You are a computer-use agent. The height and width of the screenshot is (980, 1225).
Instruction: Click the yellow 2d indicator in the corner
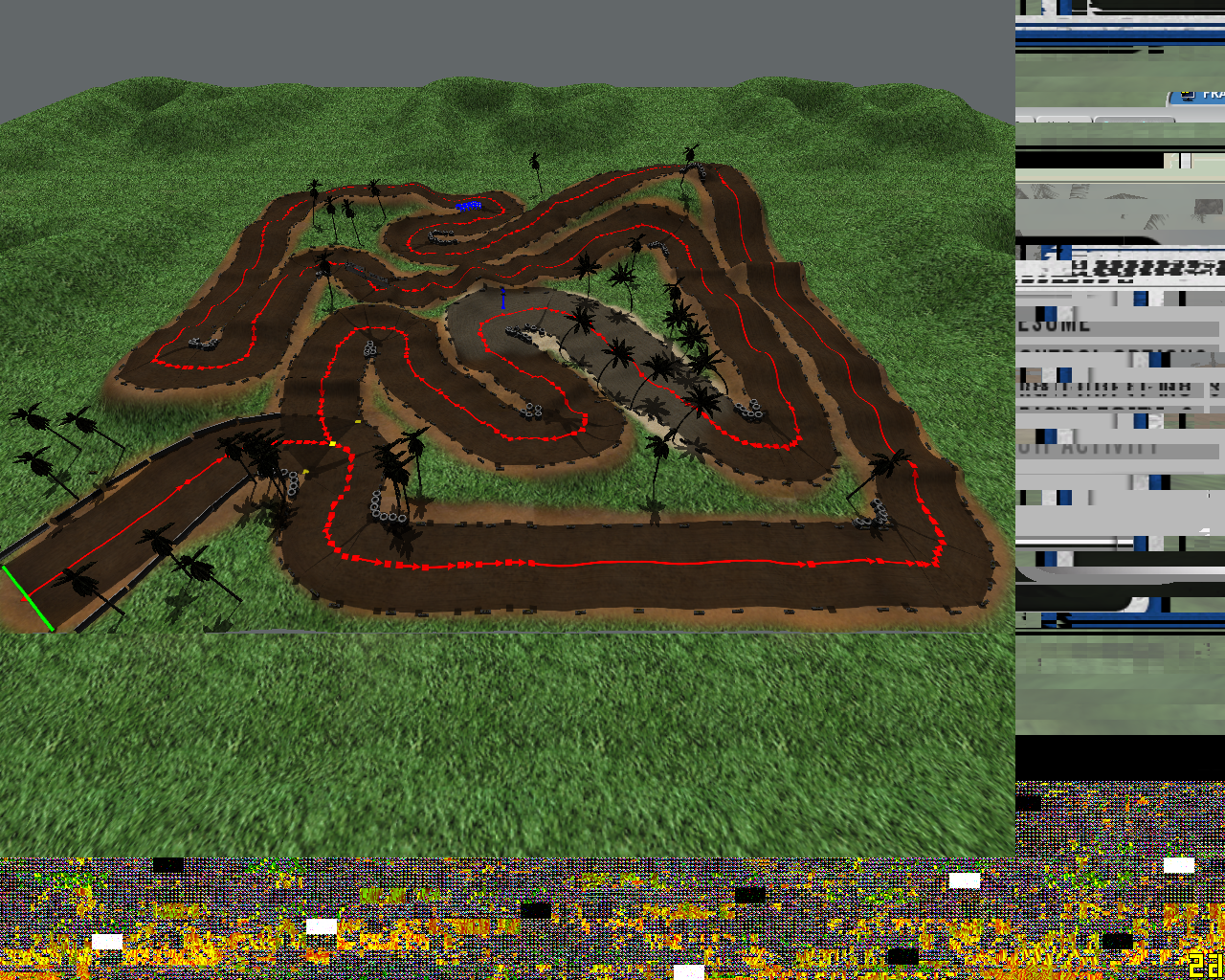[1205, 964]
